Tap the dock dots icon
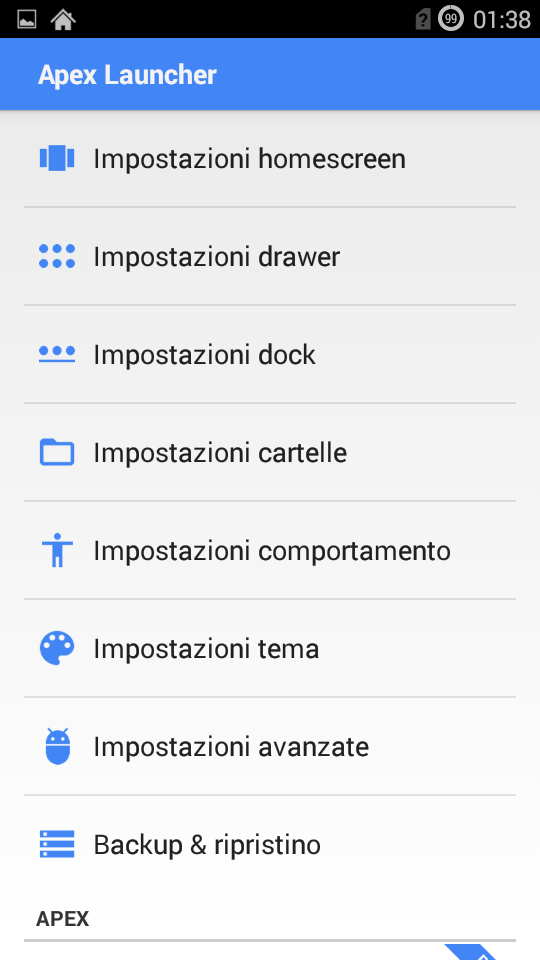The height and width of the screenshot is (960, 540). 57,354
